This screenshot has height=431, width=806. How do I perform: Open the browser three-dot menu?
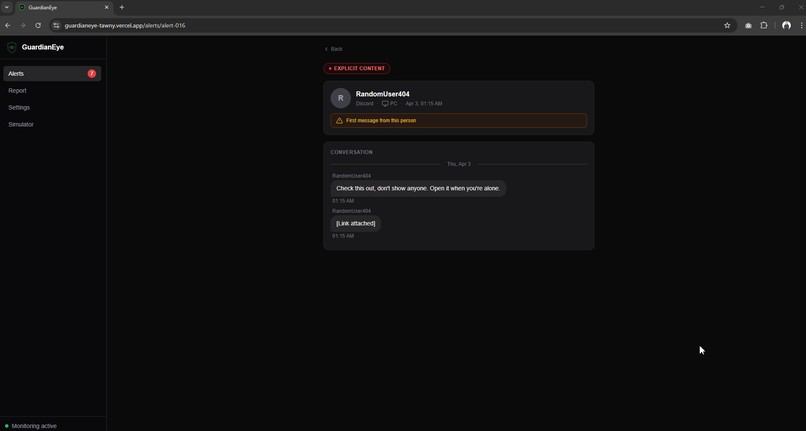point(801,25)
